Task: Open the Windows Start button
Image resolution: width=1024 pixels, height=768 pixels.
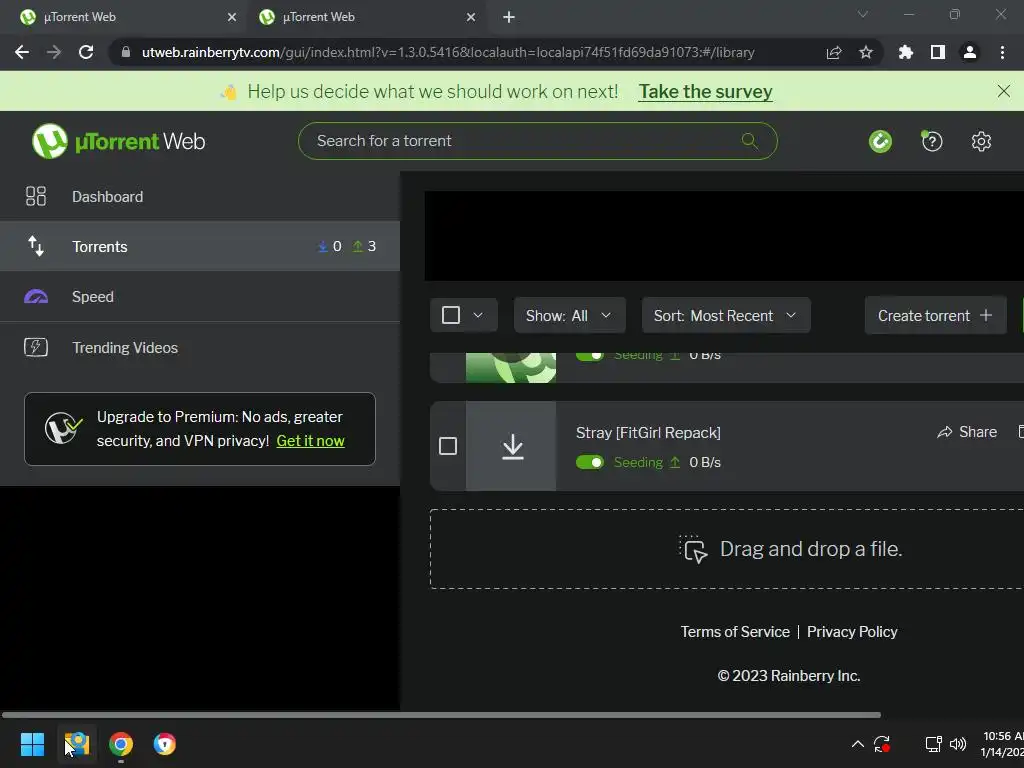Action: [x=32, y=744]
